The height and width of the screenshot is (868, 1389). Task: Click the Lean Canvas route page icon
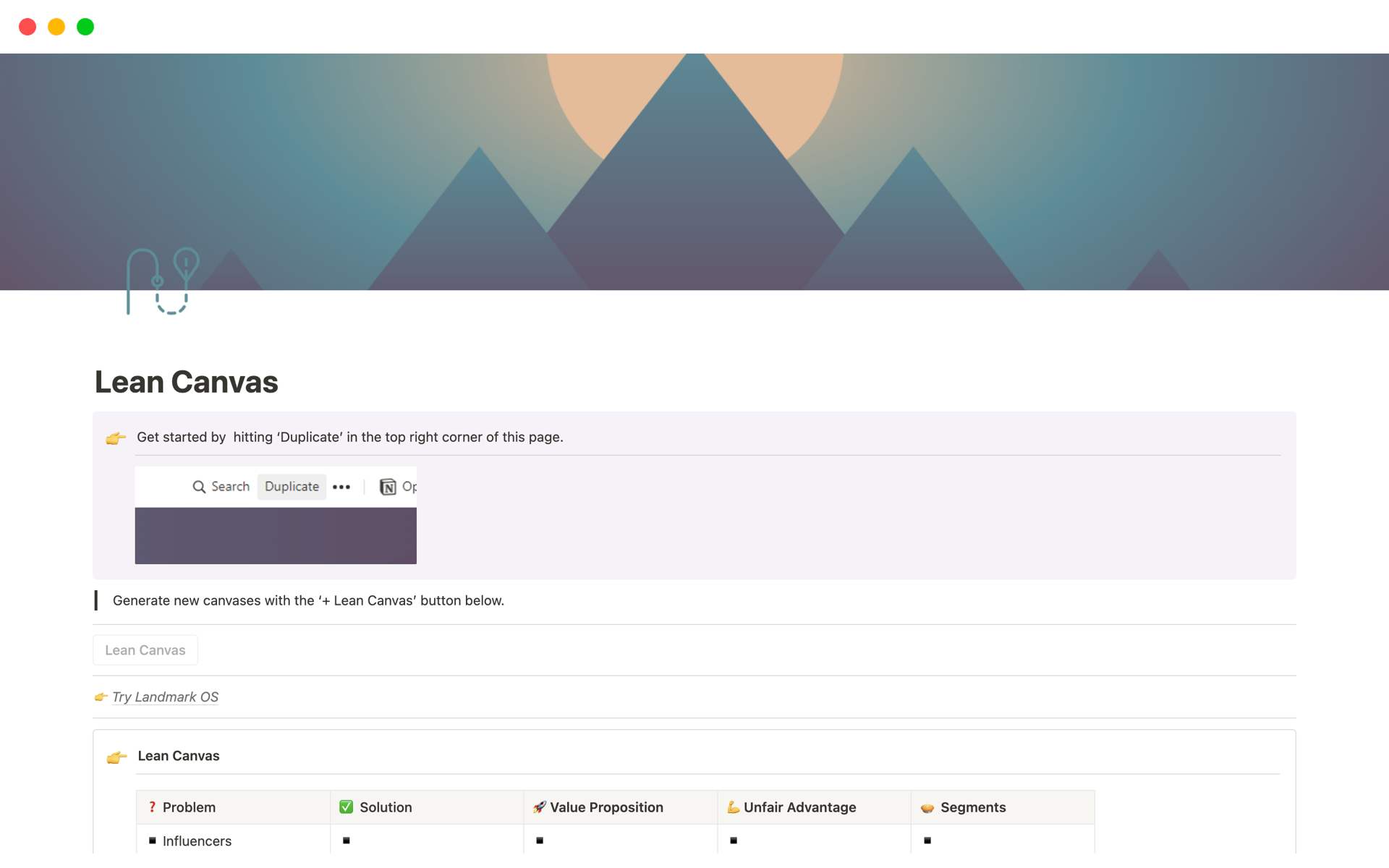(x=163, y=281)
